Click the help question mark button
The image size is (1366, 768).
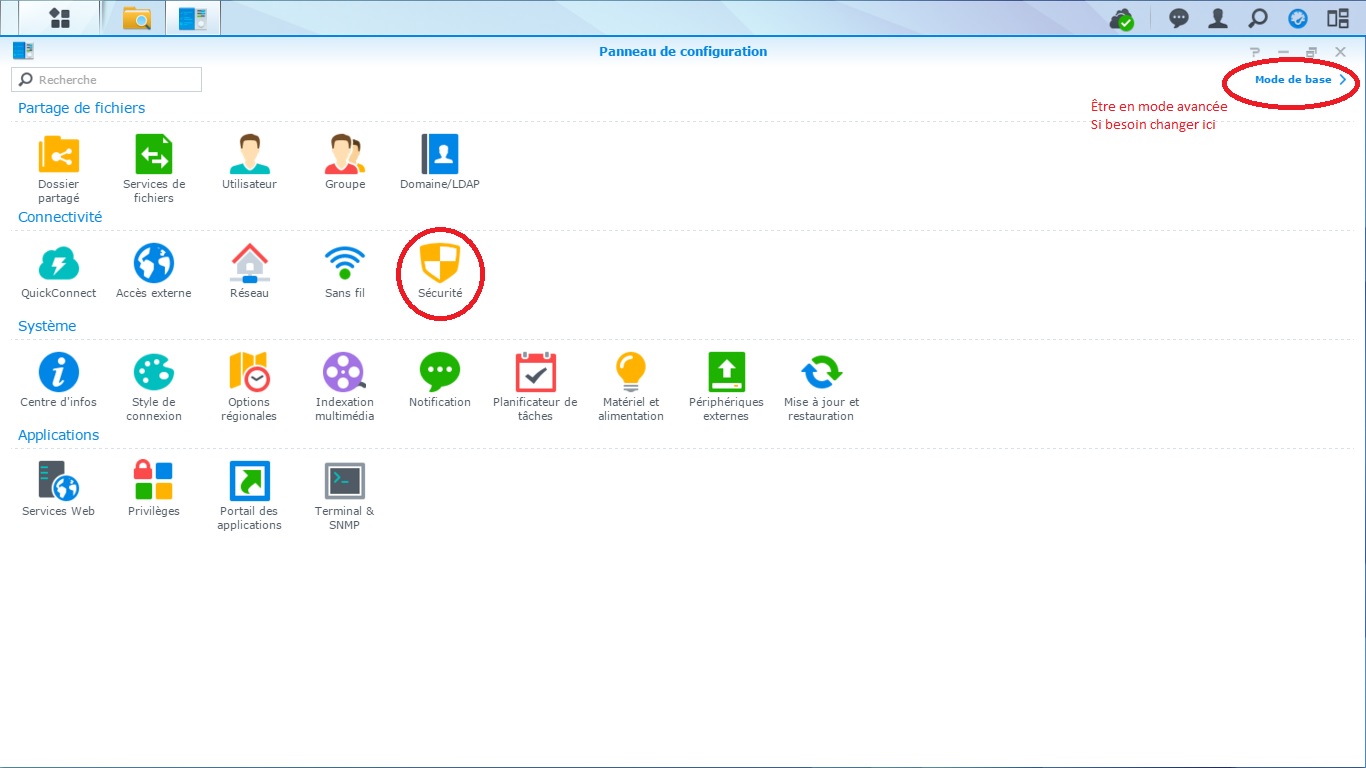pyautogui.click(x=1255, y=52)
